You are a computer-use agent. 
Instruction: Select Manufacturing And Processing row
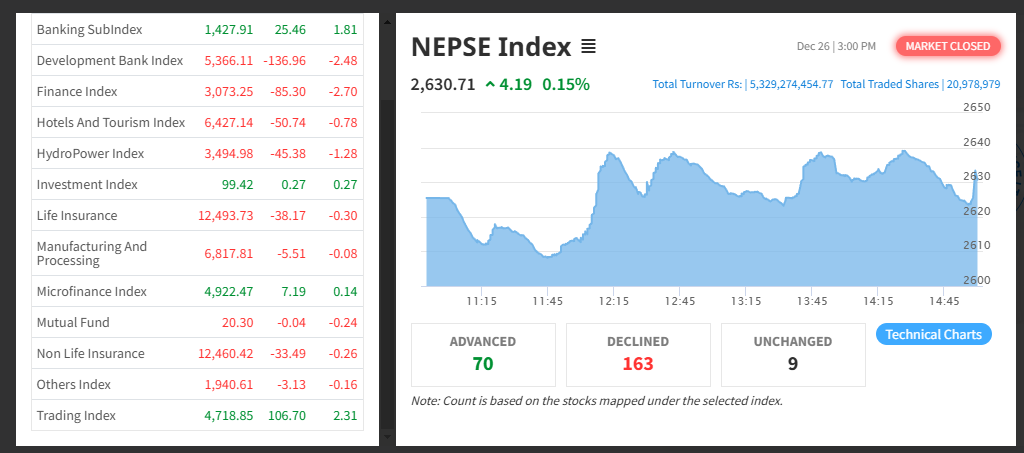click(197, 253)
